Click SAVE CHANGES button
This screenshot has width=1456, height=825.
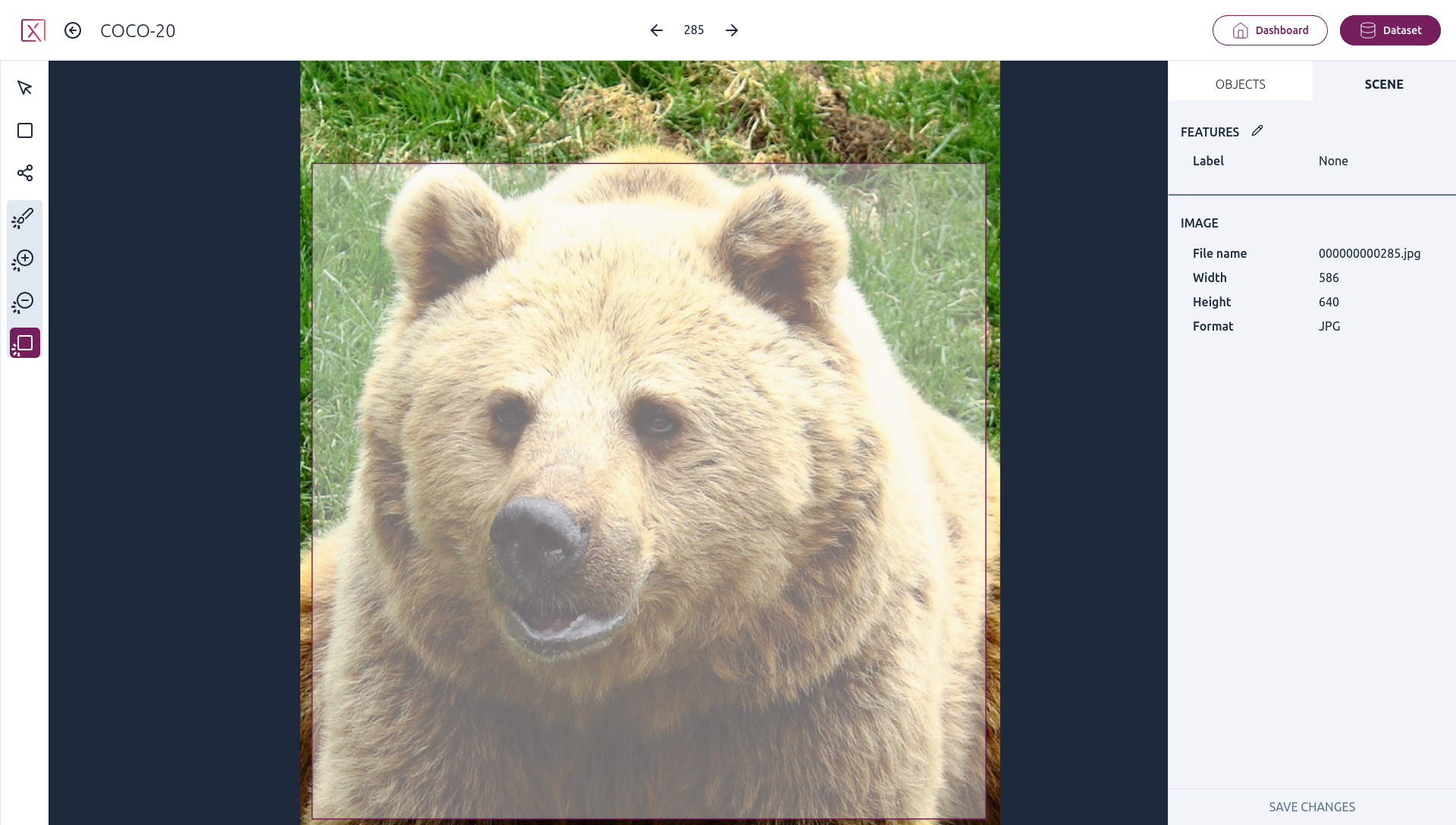tap(1312, 806)
